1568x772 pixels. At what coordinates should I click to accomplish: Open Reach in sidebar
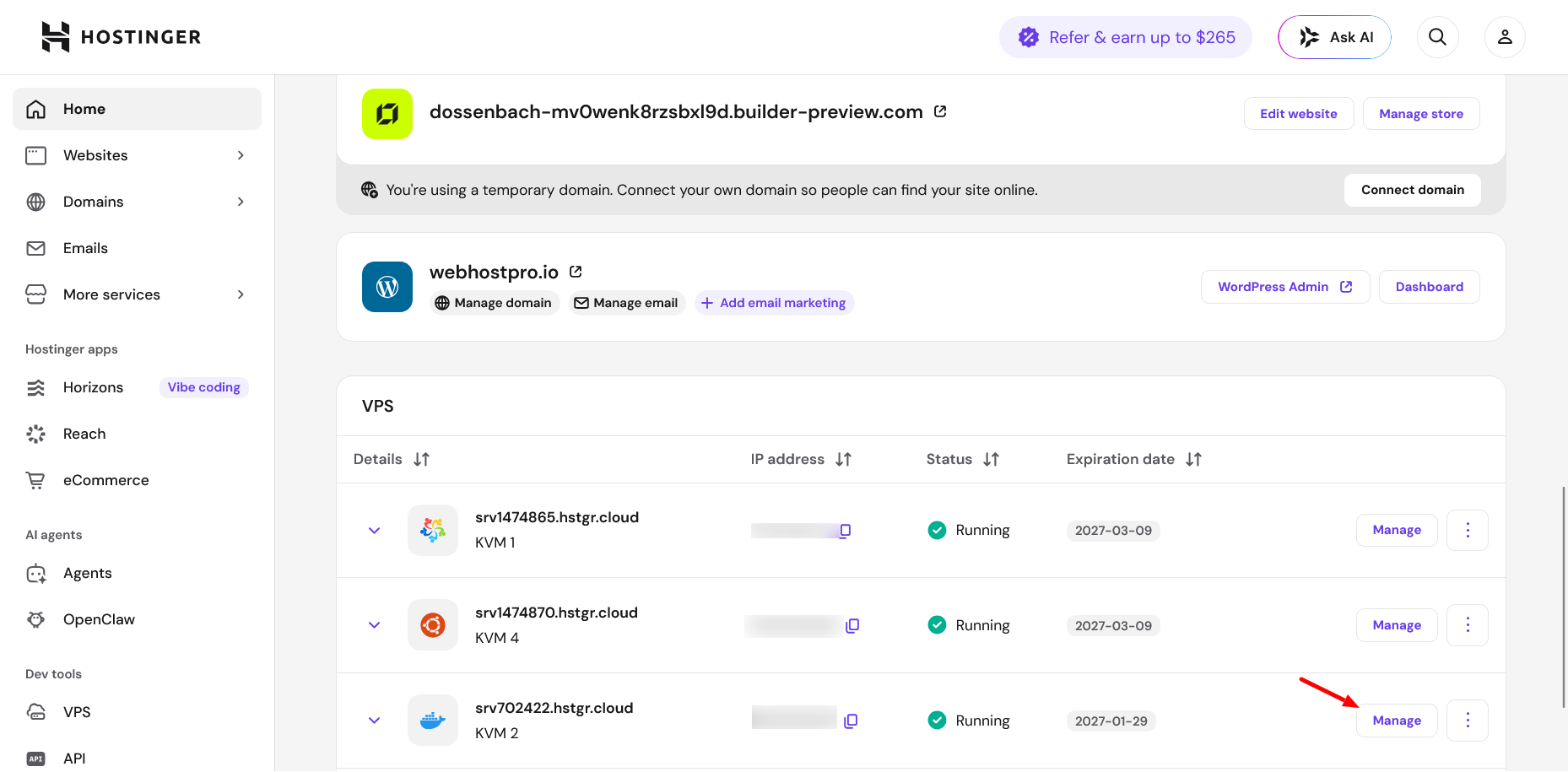click(137, 434)
